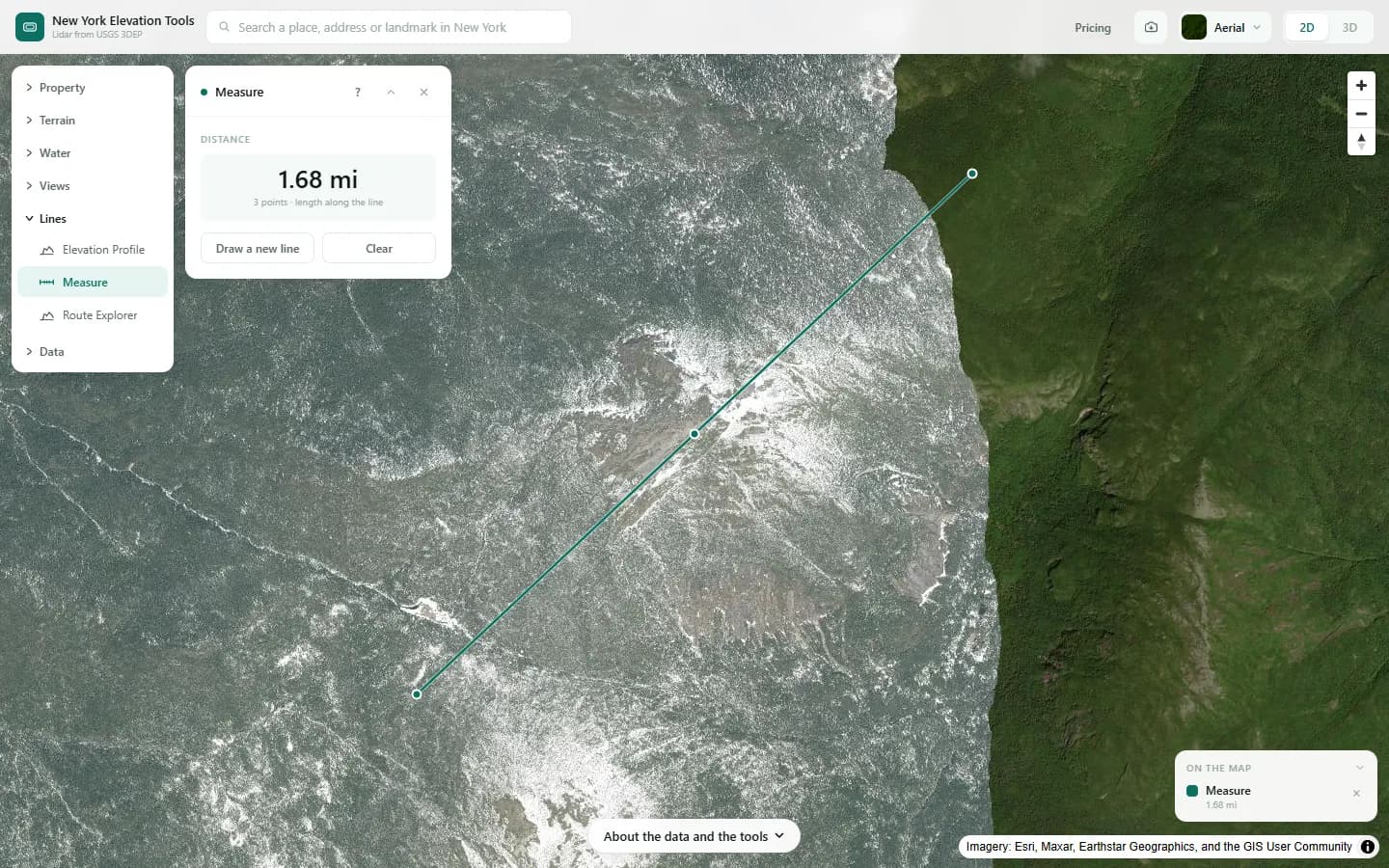Screen dimensions: 1389x868
Task: Click Draw a new line button
Action: click(x=258, y=249)
